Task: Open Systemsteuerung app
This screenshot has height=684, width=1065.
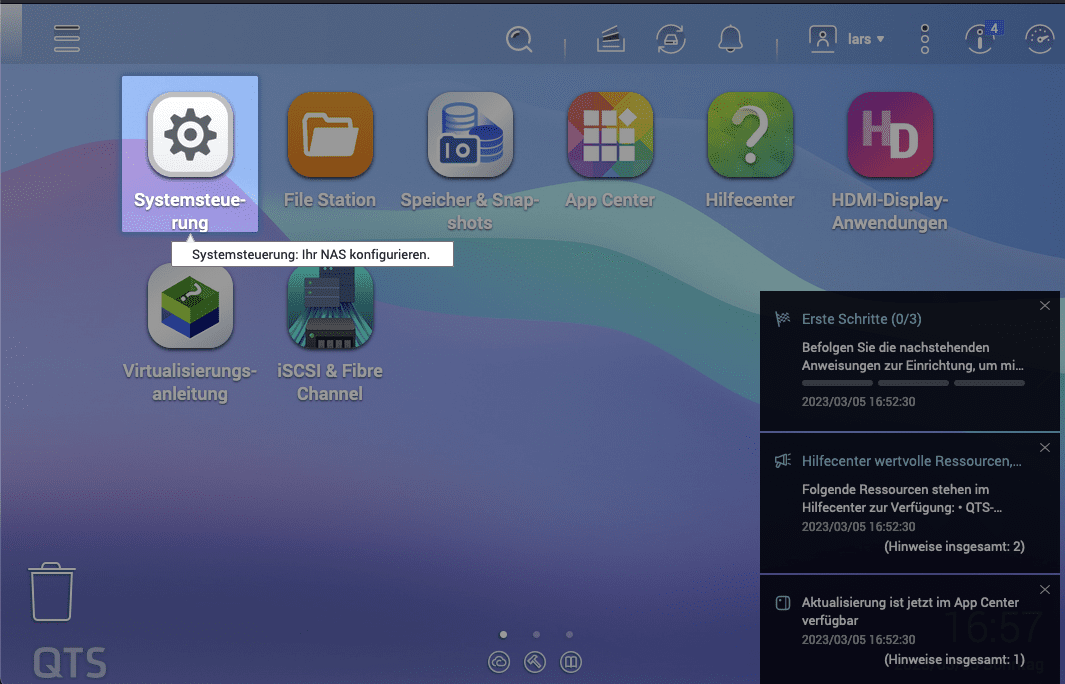Action: 190,154
